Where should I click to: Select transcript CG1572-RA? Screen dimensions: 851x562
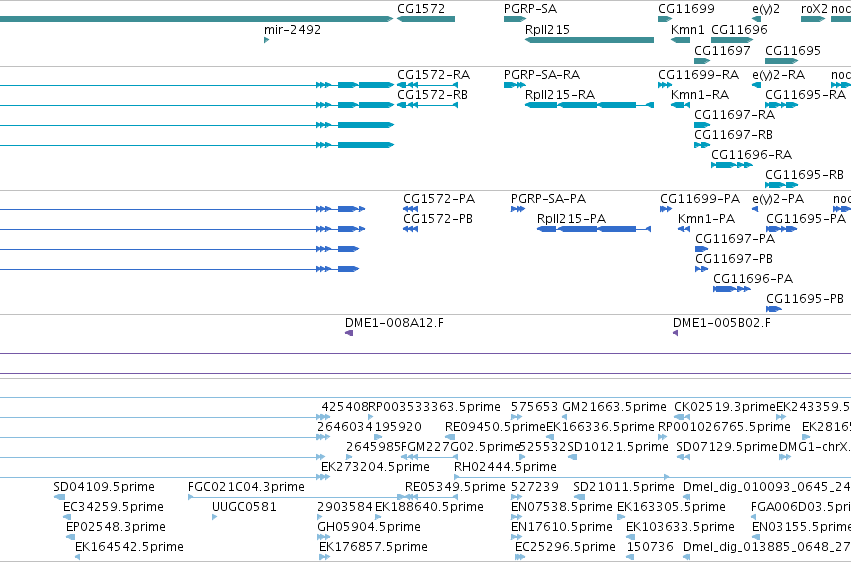[x=433, y=75]
